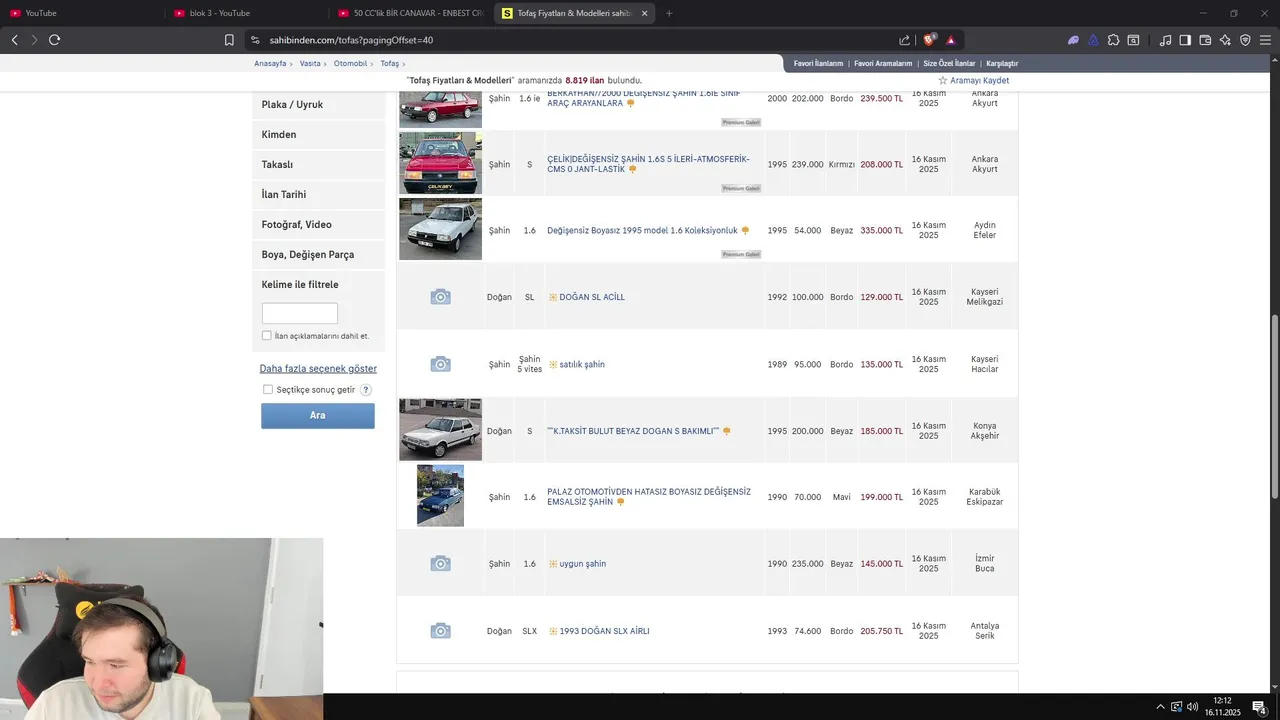Expand the Plaka / Uyruk filter
This screenshot has height=720, width=1280.
318,105
